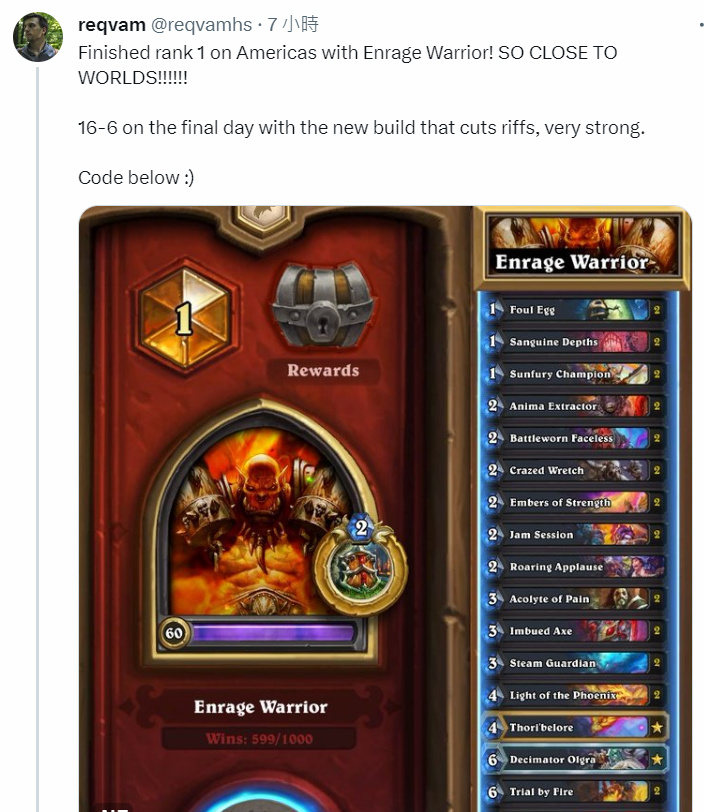Viewport: 705px width, 812px height.
Task: Open the tweet's 7-hour timestamp
Action: [293, 24]
